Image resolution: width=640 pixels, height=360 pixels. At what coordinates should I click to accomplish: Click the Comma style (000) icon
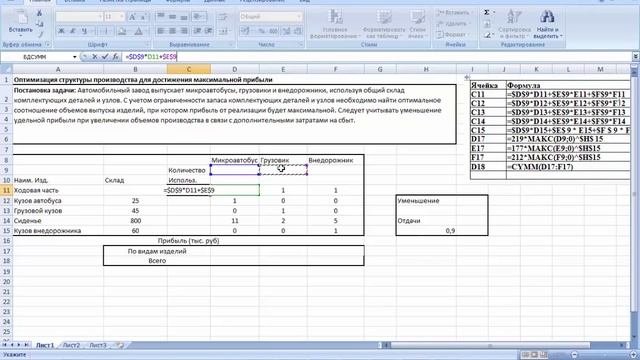click(x=273, y=31)
